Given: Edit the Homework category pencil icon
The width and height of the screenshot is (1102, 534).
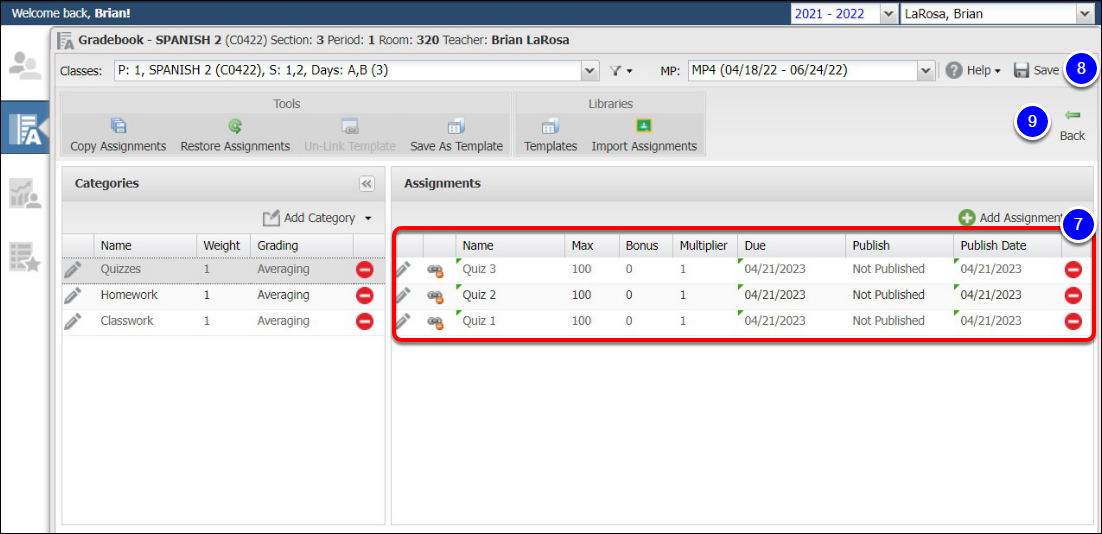Looking at the screenshot, I should click(x=73, y=295).
